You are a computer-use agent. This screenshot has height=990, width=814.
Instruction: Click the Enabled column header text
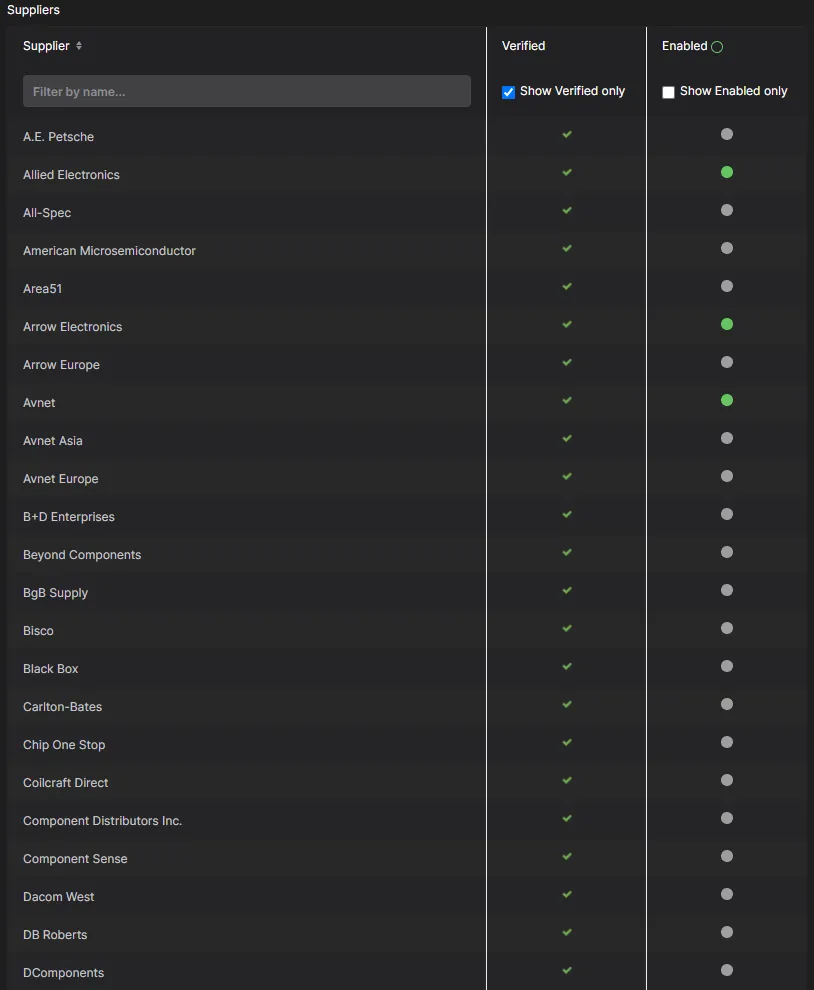tap(685, 46)
